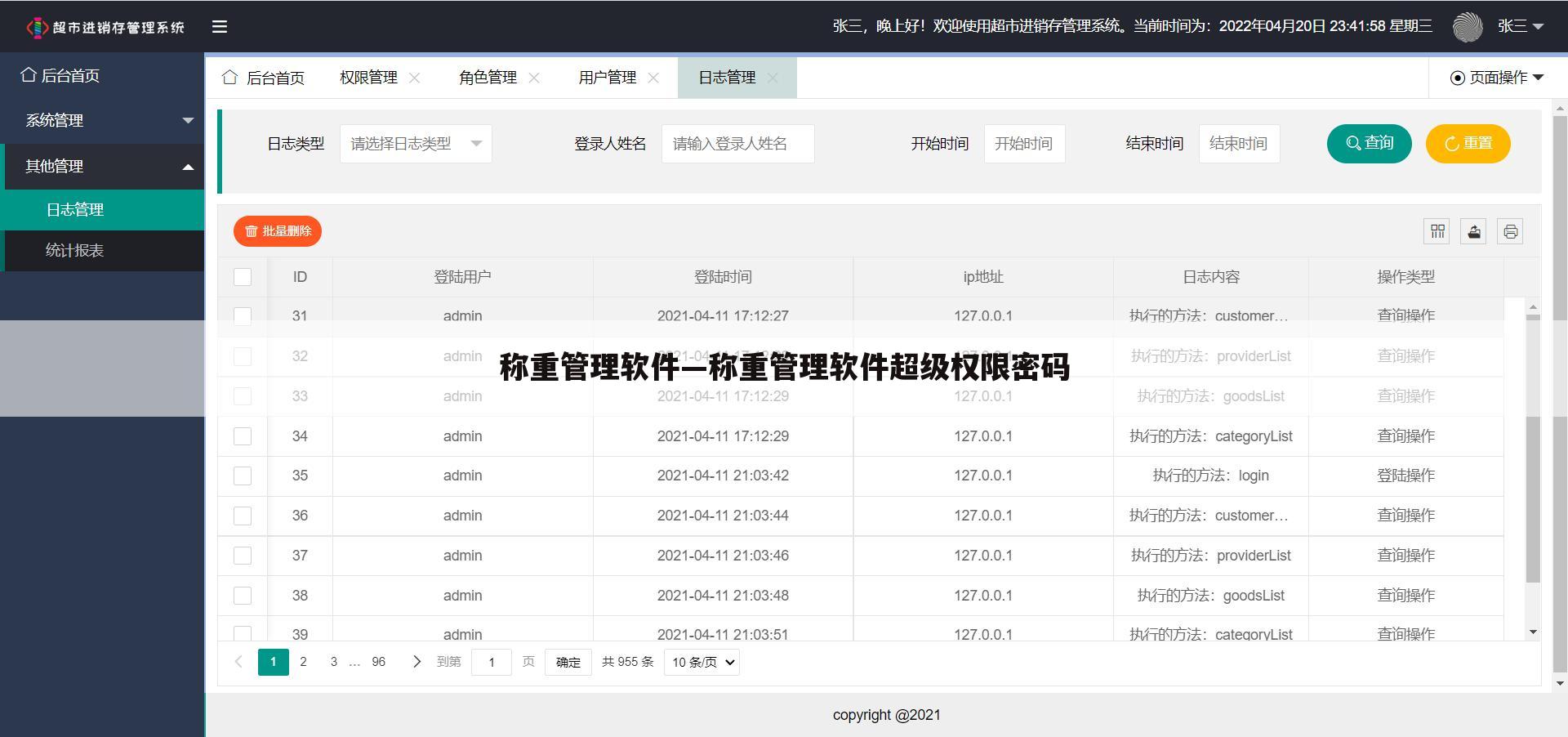Click the page number jump input

click(x=492, y=663)
